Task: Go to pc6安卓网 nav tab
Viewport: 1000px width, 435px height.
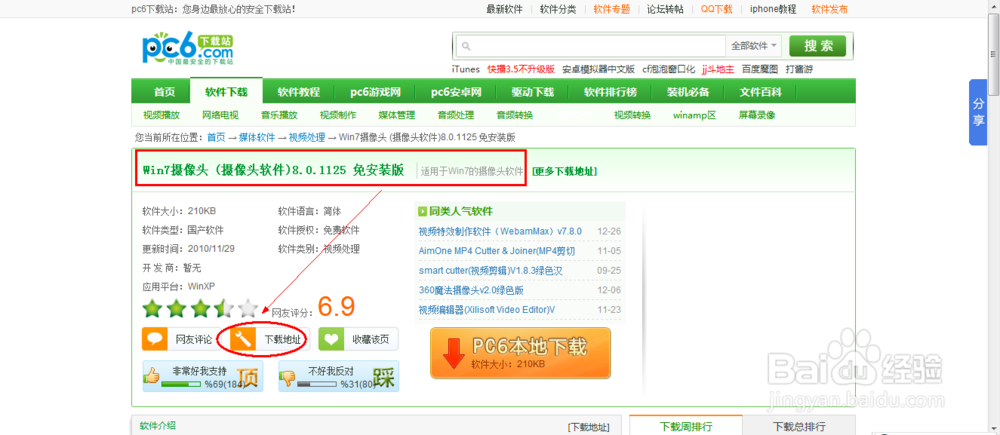Action: click(456, 92)
